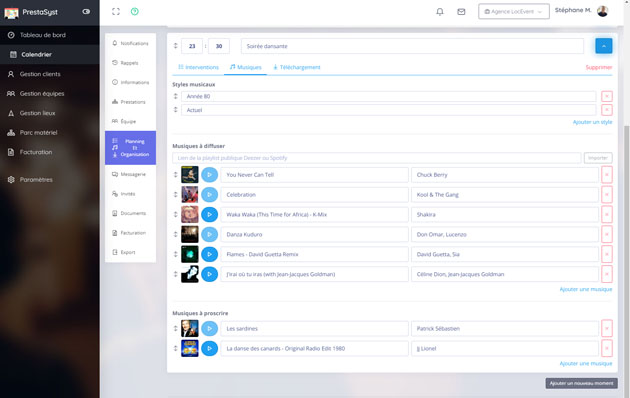630x398 pixels.
Task: Click the Importer button
Action: (598, 158)
